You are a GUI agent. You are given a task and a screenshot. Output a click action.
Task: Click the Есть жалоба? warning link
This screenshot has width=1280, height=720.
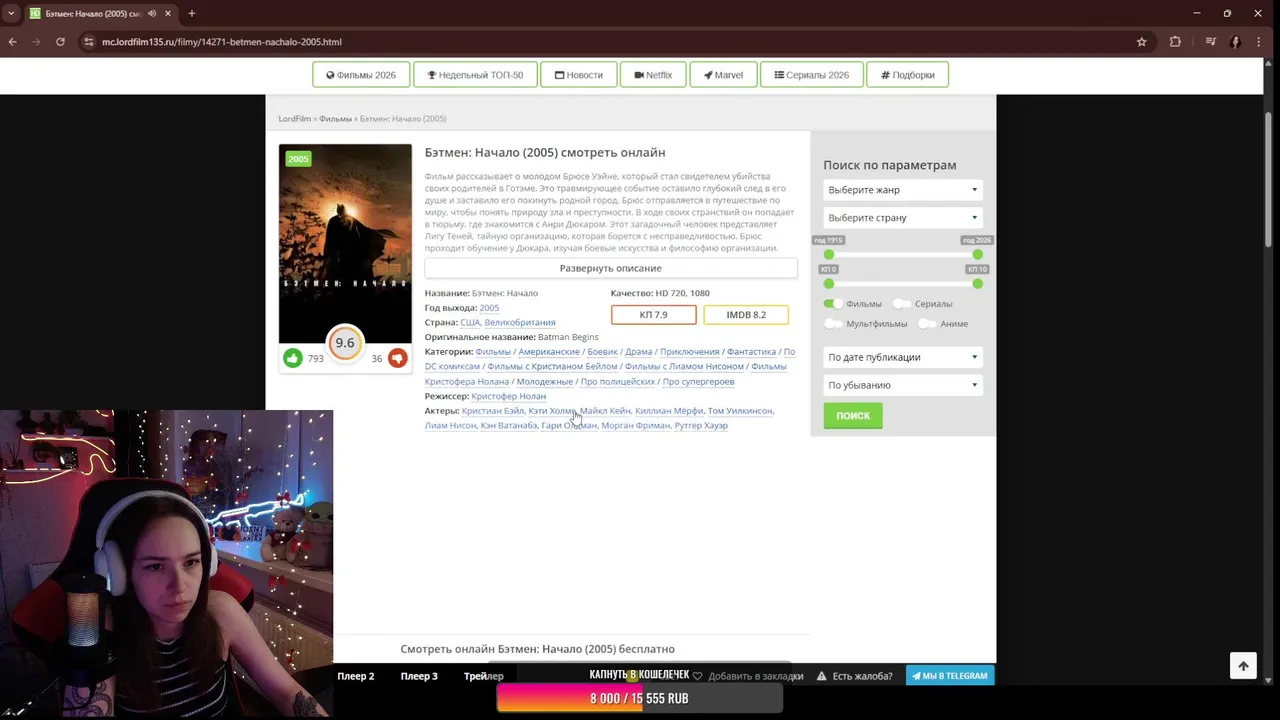click(x=854, y=676)
